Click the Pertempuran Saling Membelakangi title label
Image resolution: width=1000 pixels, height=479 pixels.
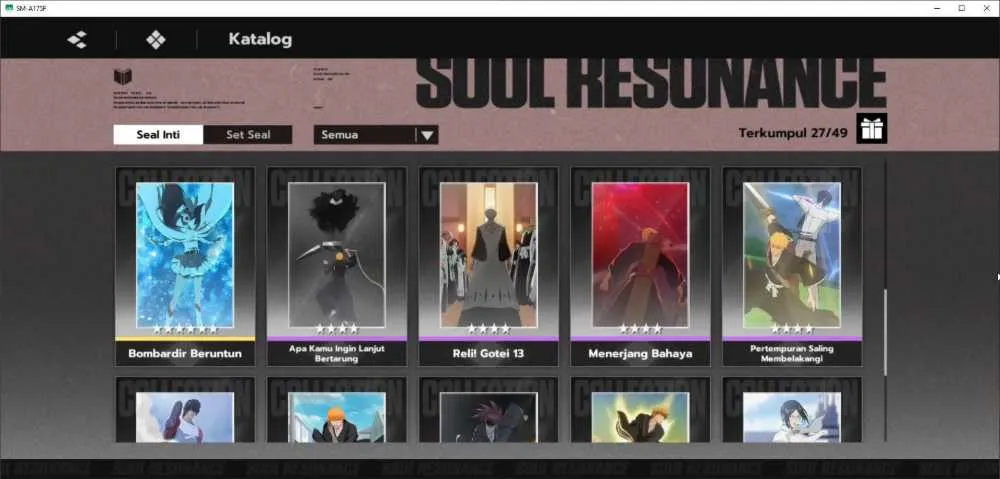[x=792, y=353]
